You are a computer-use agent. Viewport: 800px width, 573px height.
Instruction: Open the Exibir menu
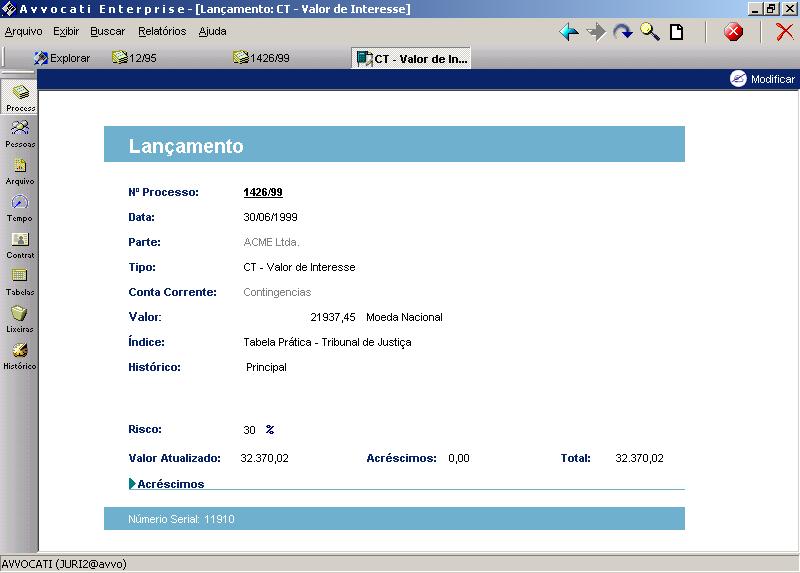[66, 32]
